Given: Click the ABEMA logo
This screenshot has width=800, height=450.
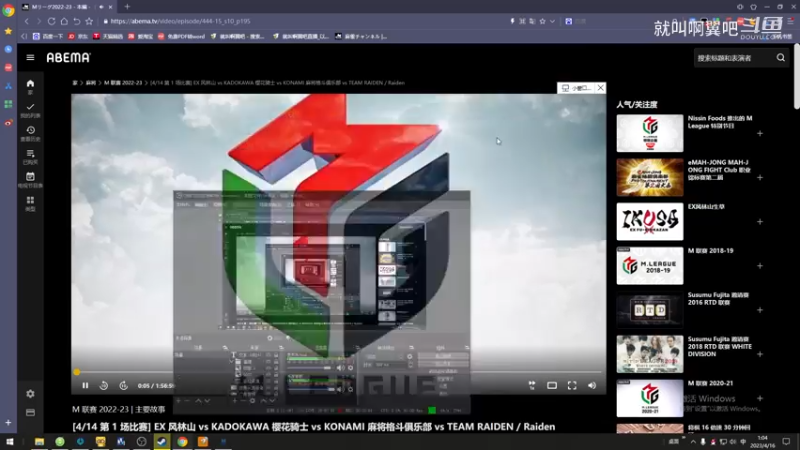Looking at the screenshot, I should coord(68,58).
